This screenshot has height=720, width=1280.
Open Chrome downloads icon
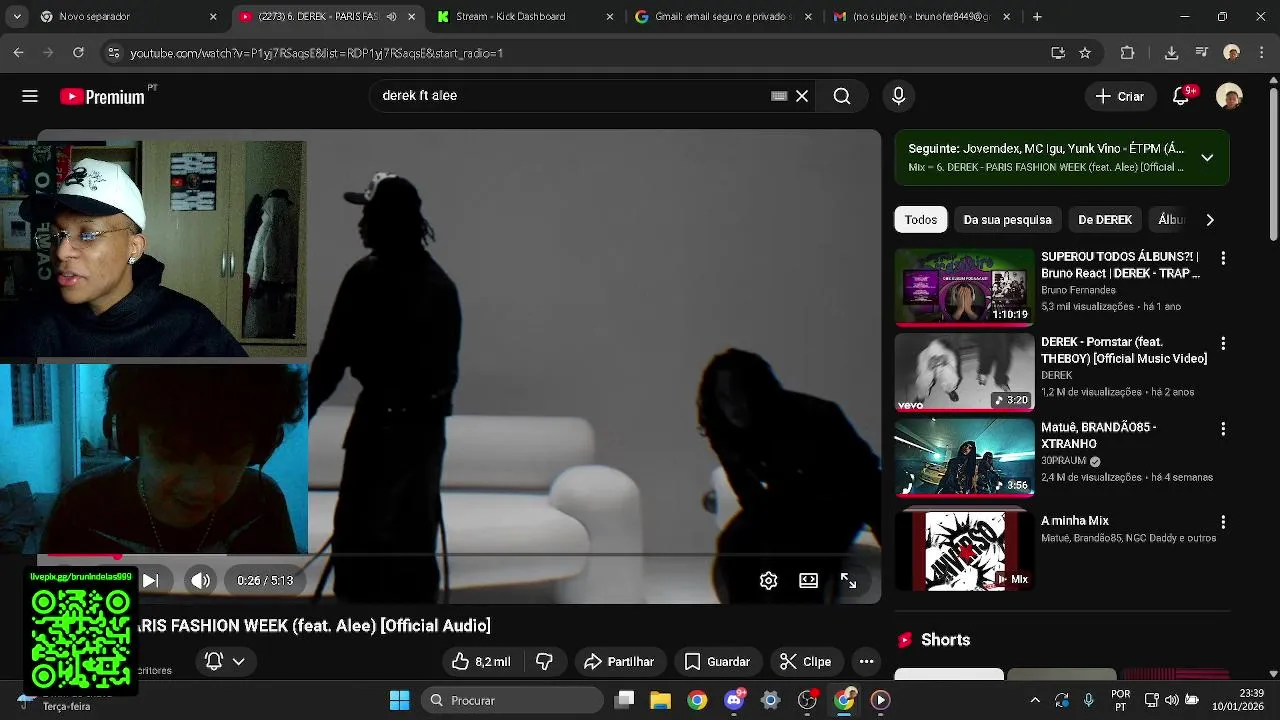coord(1171,53)
